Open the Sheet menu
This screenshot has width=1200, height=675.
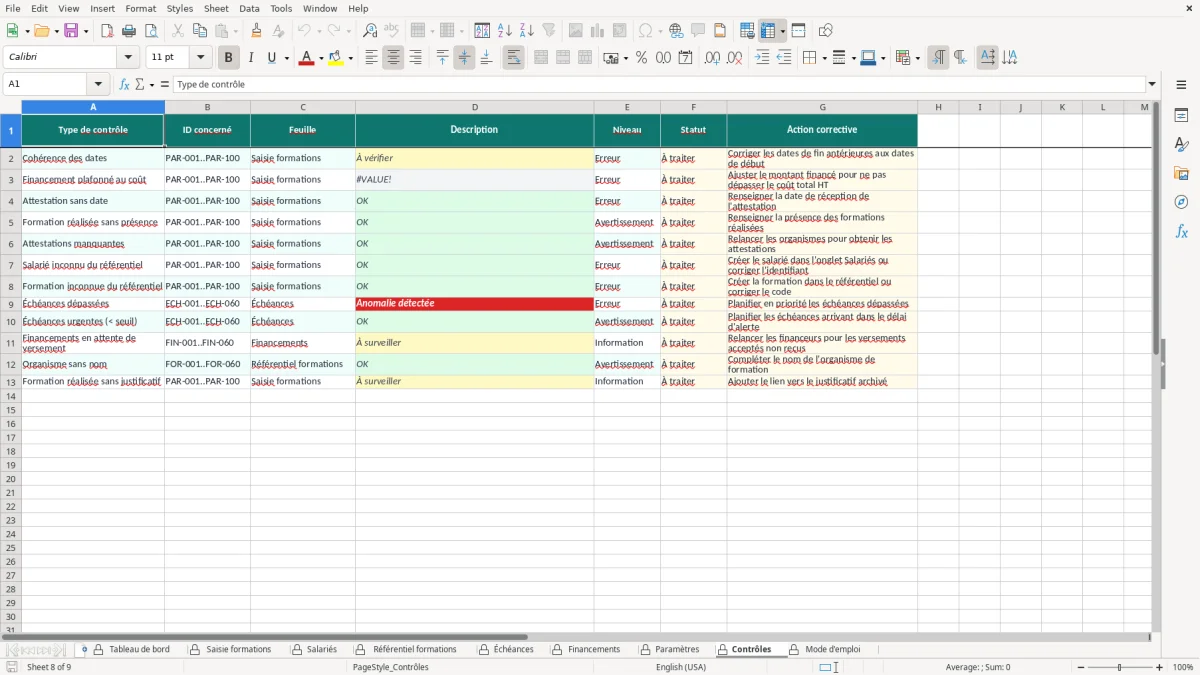[x=216, y=8]
